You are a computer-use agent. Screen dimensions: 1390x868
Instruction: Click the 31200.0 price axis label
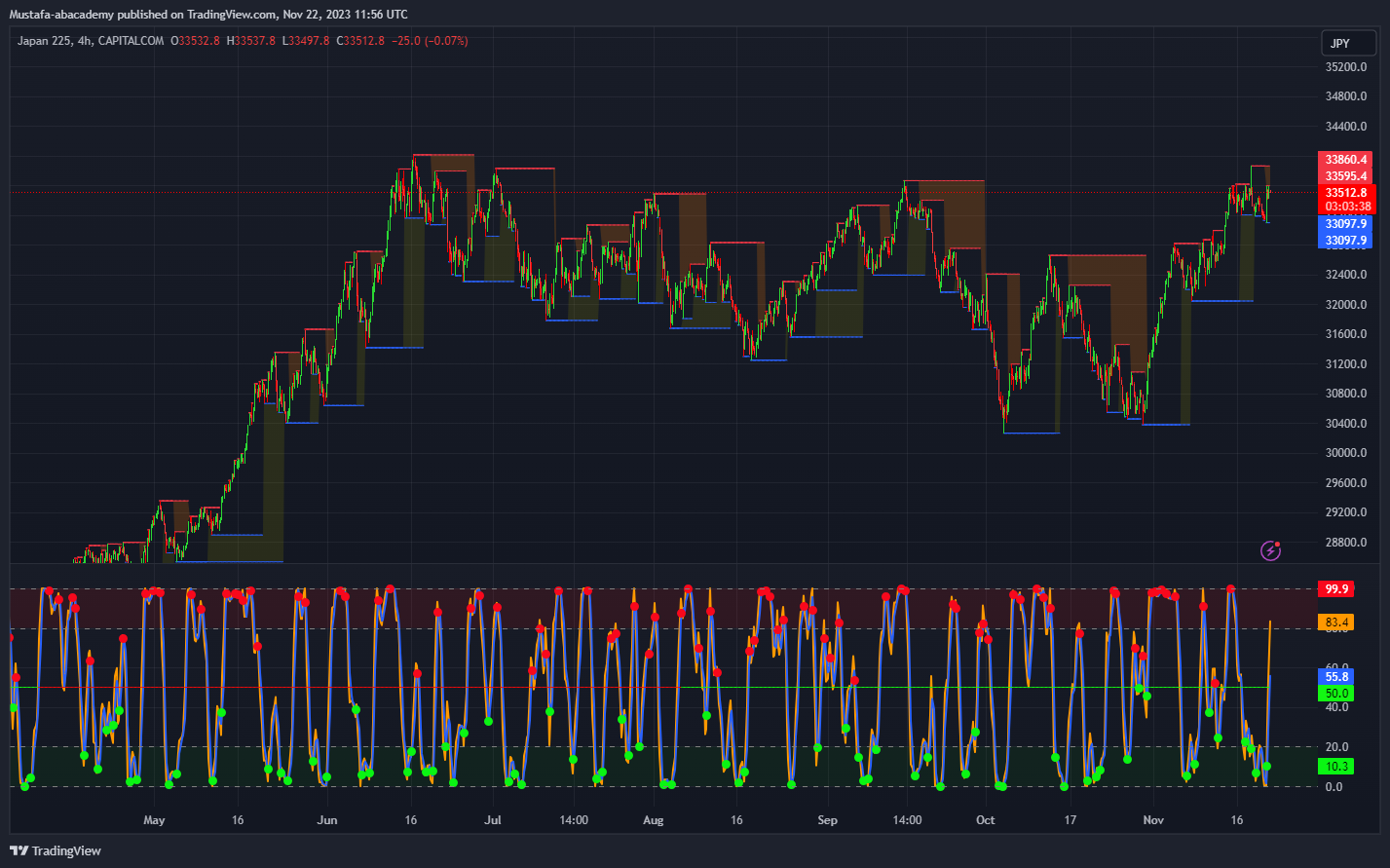pos(1345,364)
